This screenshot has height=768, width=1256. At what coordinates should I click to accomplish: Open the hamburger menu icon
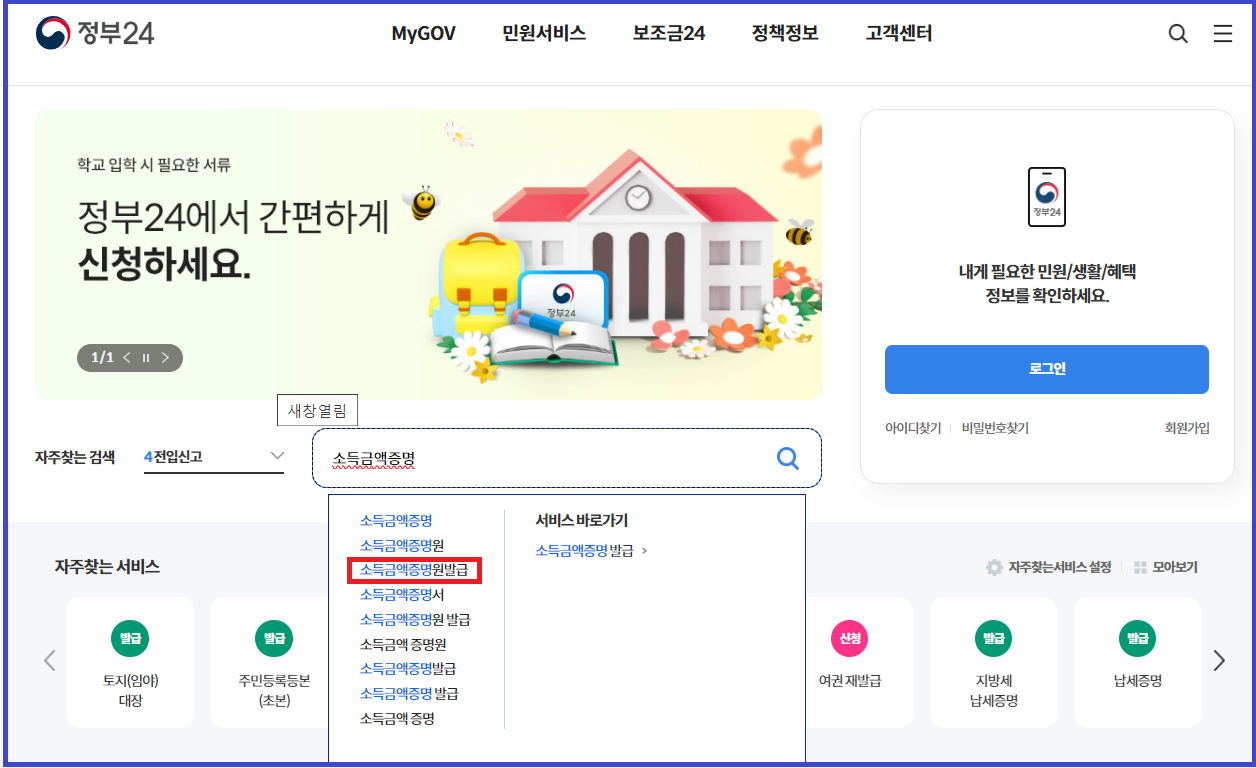click(x=1222, y=34)
